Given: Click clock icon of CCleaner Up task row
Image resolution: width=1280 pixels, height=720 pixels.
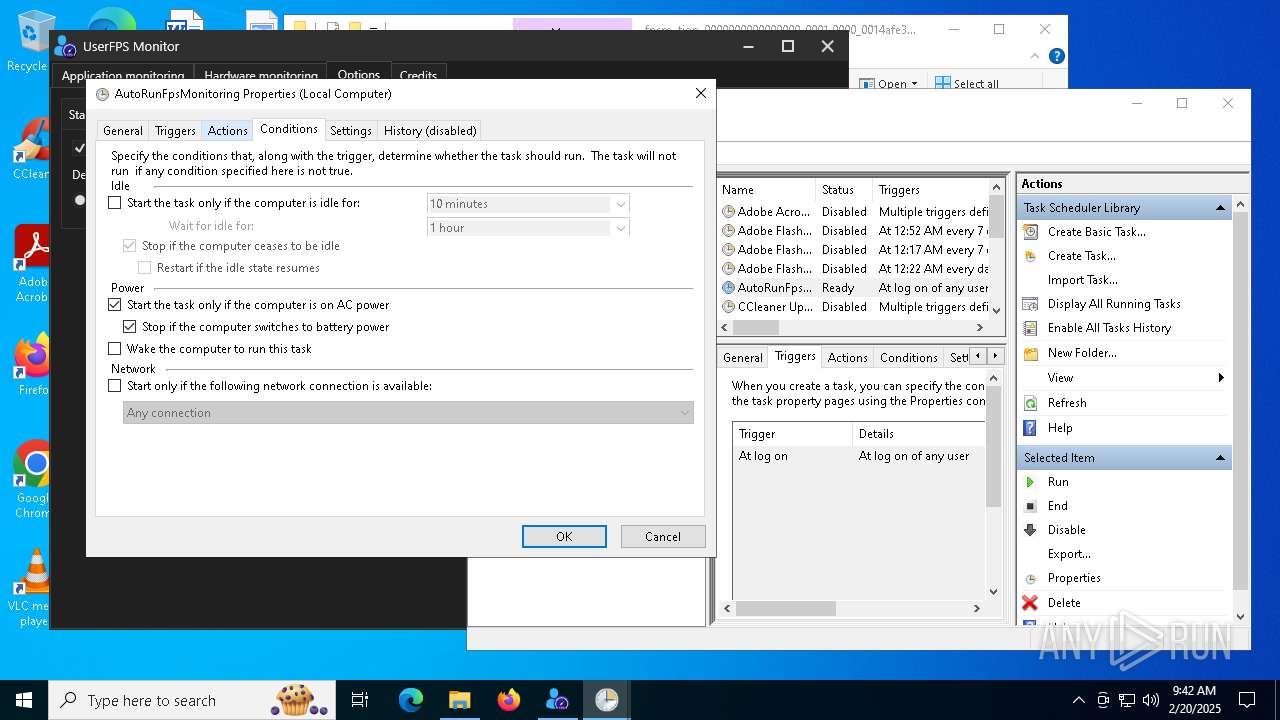Looking at the screenshot, I should 728,307.
